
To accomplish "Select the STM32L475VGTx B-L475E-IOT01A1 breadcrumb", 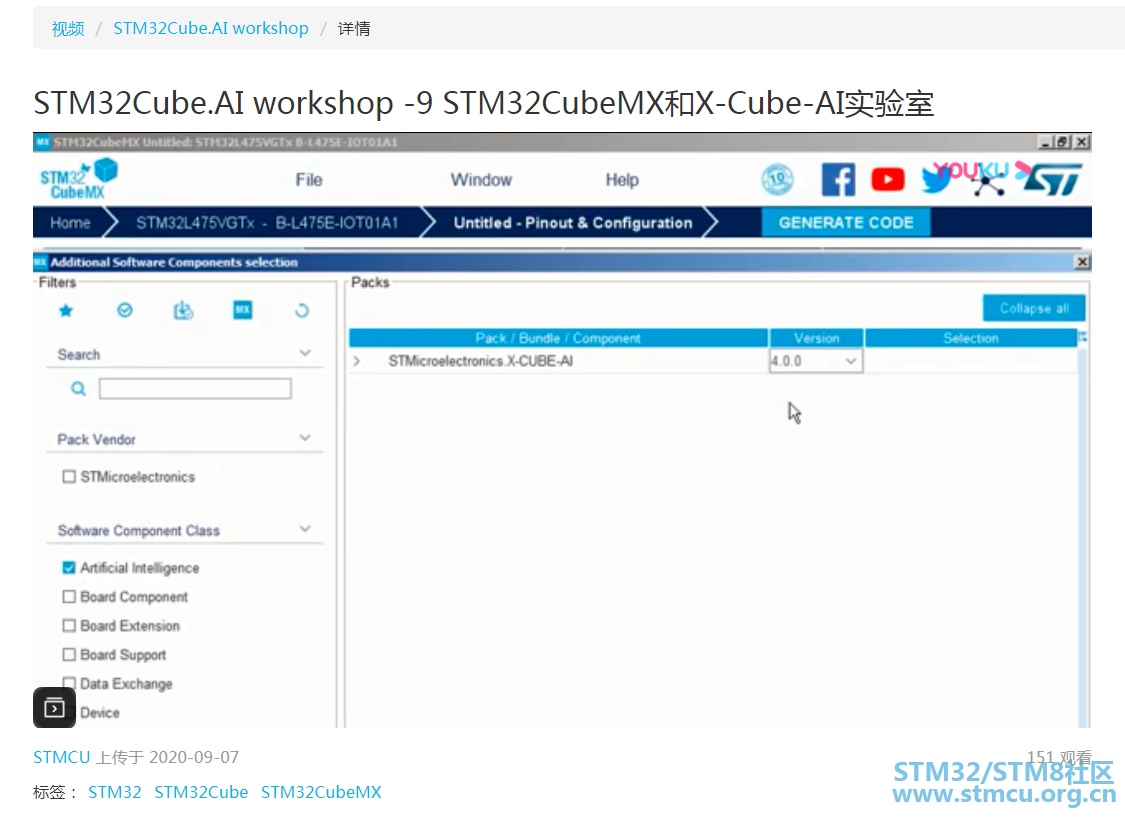I will pyautogui.click(x=267, y=223).
